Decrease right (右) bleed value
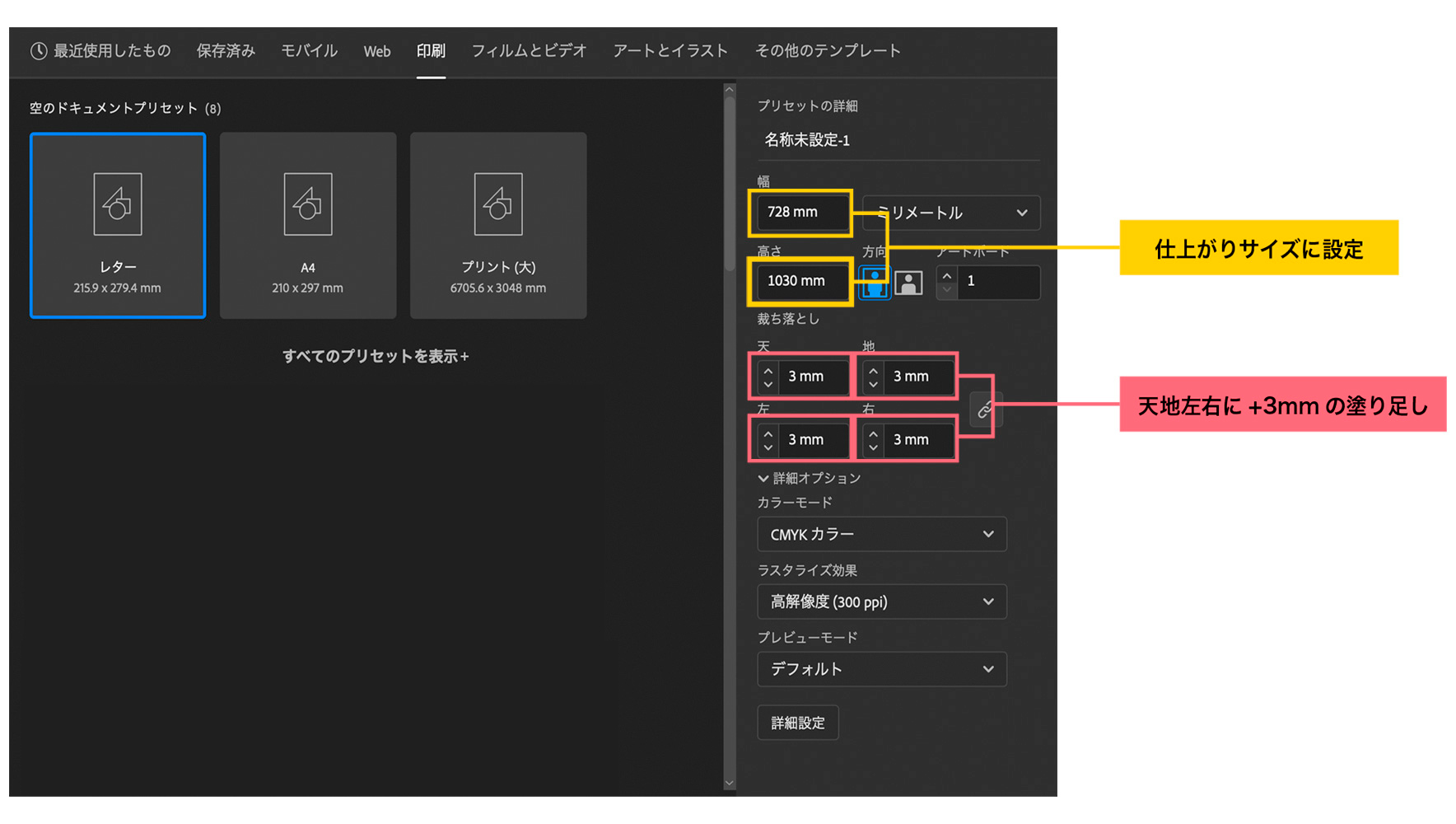Image resolution: width=1456 pixels, height=824 pixels. click(873, 447)
